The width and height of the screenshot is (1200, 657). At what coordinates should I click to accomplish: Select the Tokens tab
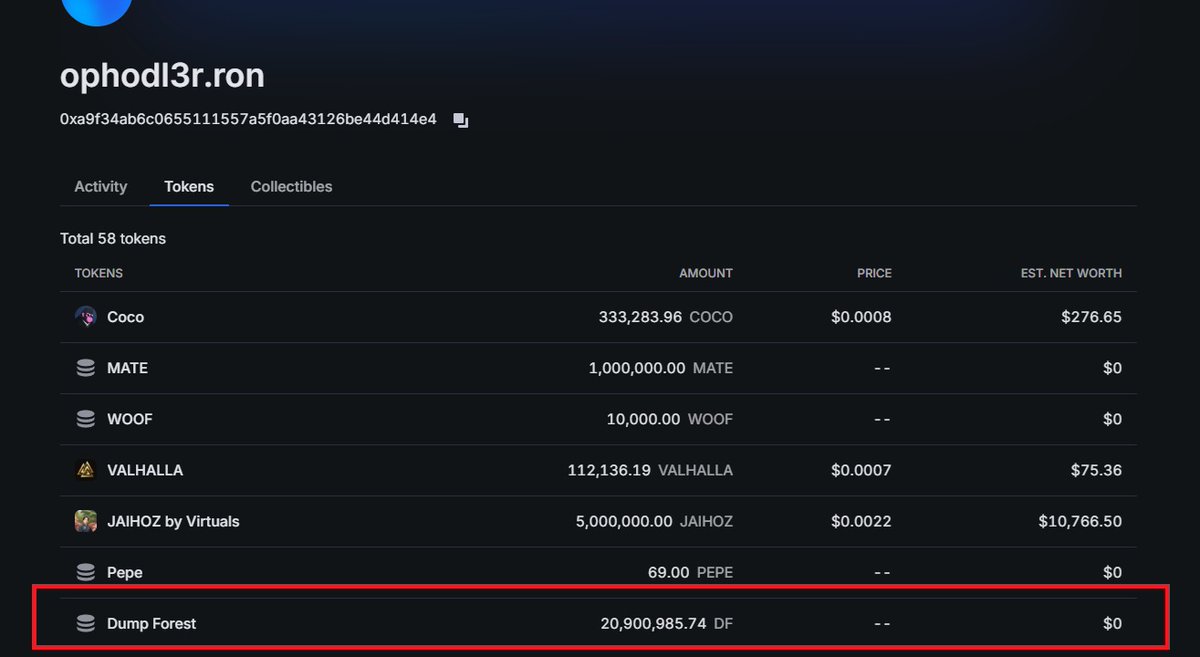tap(189, 186)
